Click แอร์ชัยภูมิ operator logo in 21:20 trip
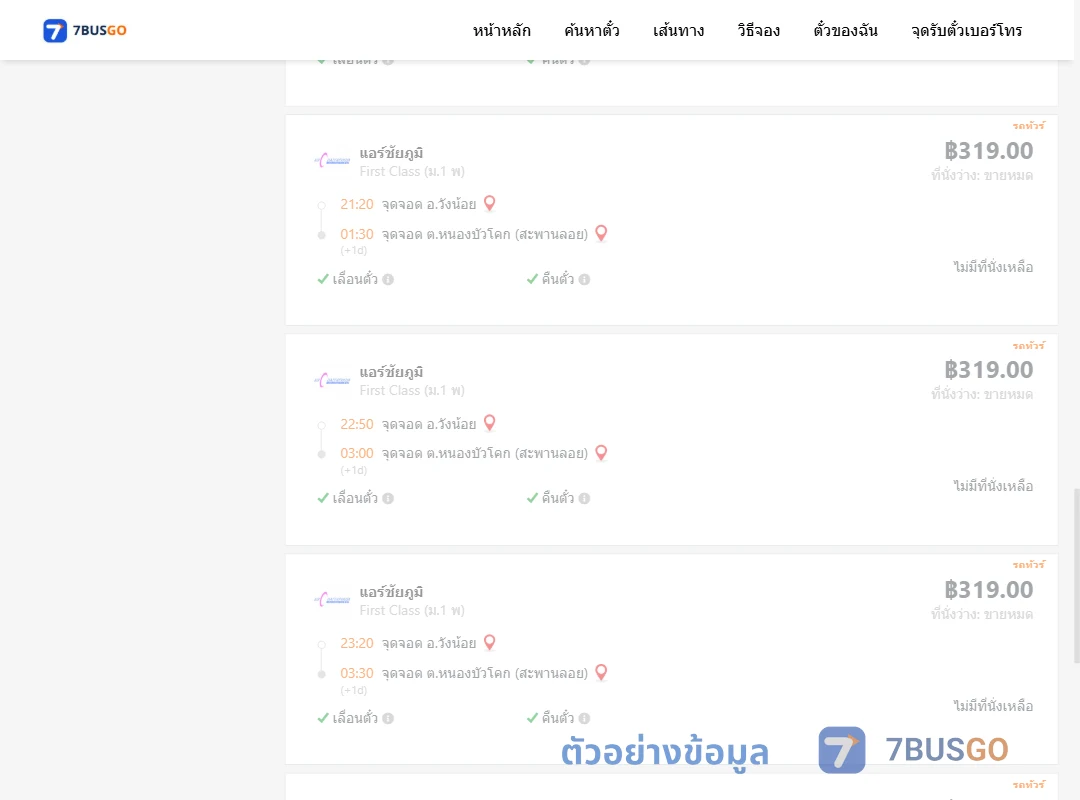The width and height of the screenshot is (1080, 800). click(333, 161)
